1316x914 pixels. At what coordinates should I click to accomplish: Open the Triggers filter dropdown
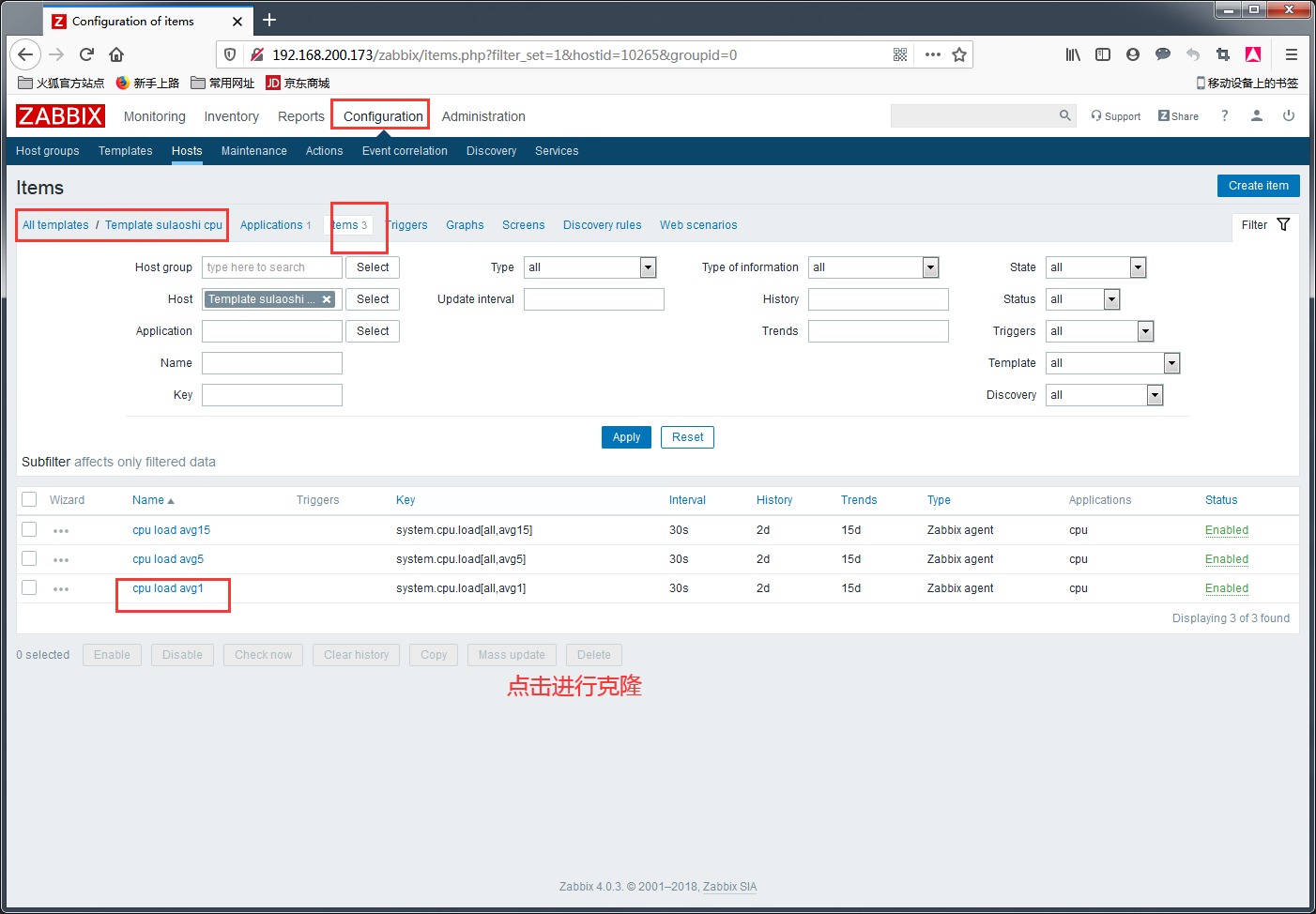point(1099,331)
